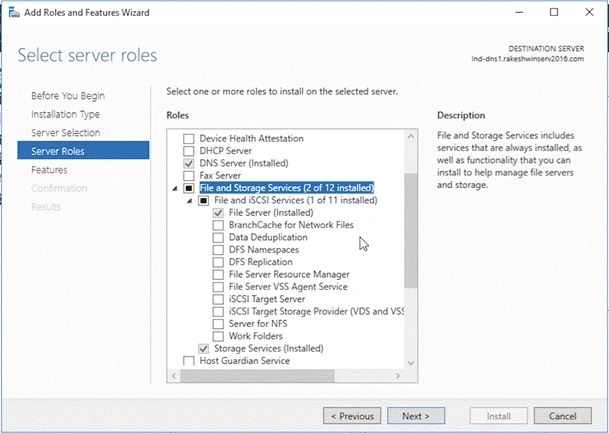
Task: Select the Server for NFS label
Action: (x=258, y=324)
